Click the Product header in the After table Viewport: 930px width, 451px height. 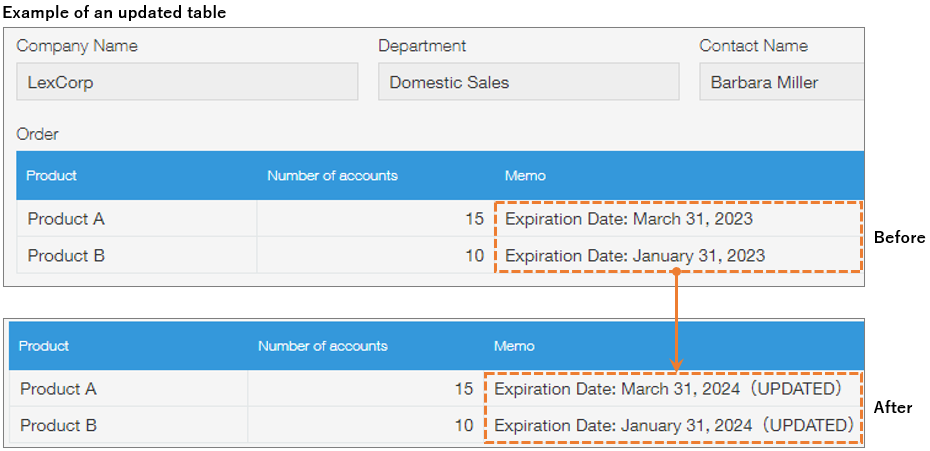tap(44, 346)
